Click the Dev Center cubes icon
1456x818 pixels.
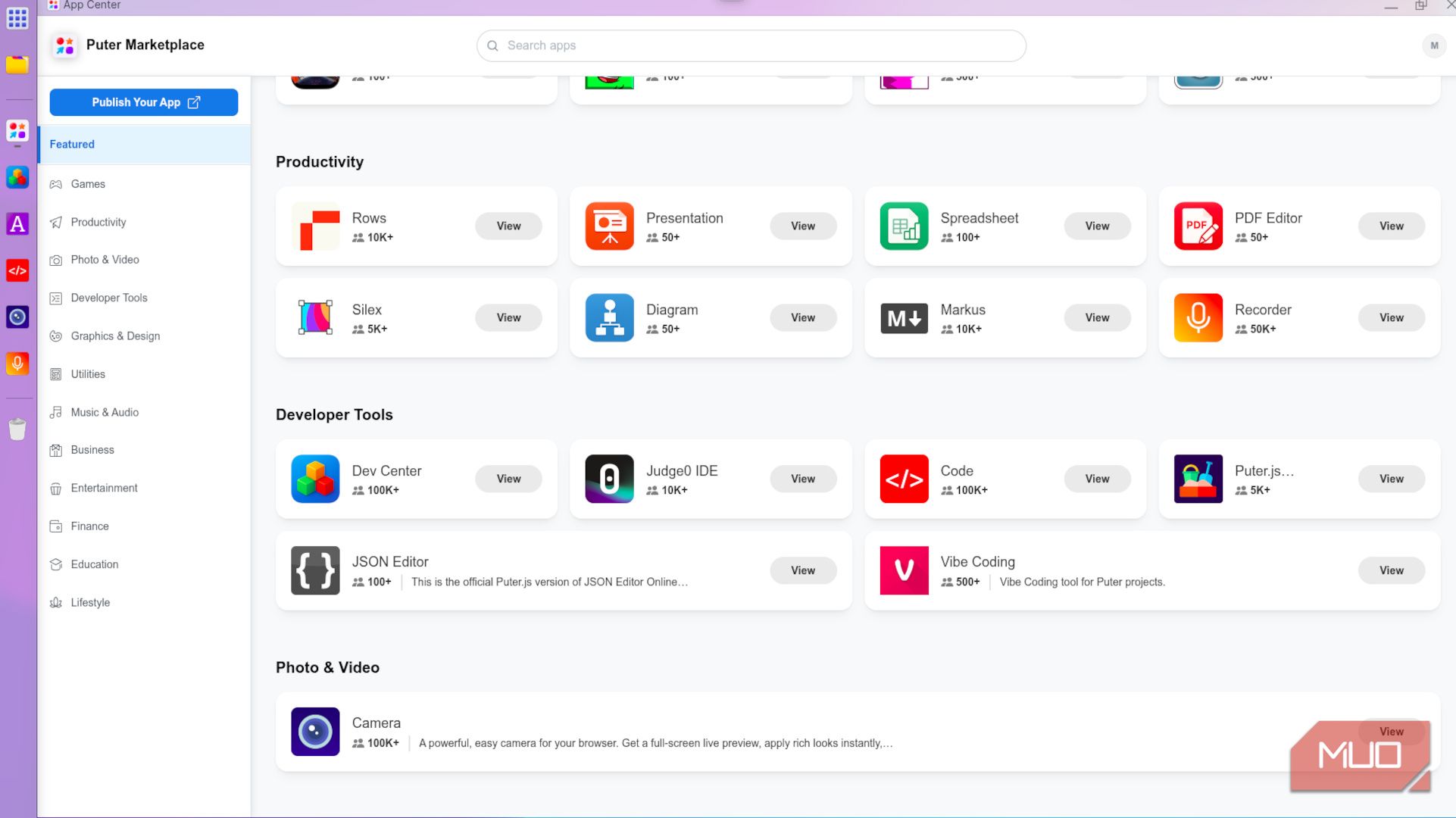click(315, 479)
